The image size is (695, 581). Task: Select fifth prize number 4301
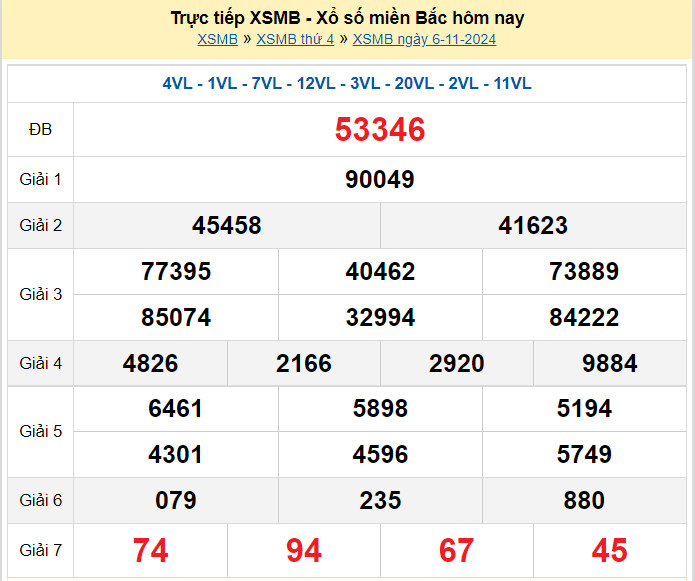tap(176, 454)
